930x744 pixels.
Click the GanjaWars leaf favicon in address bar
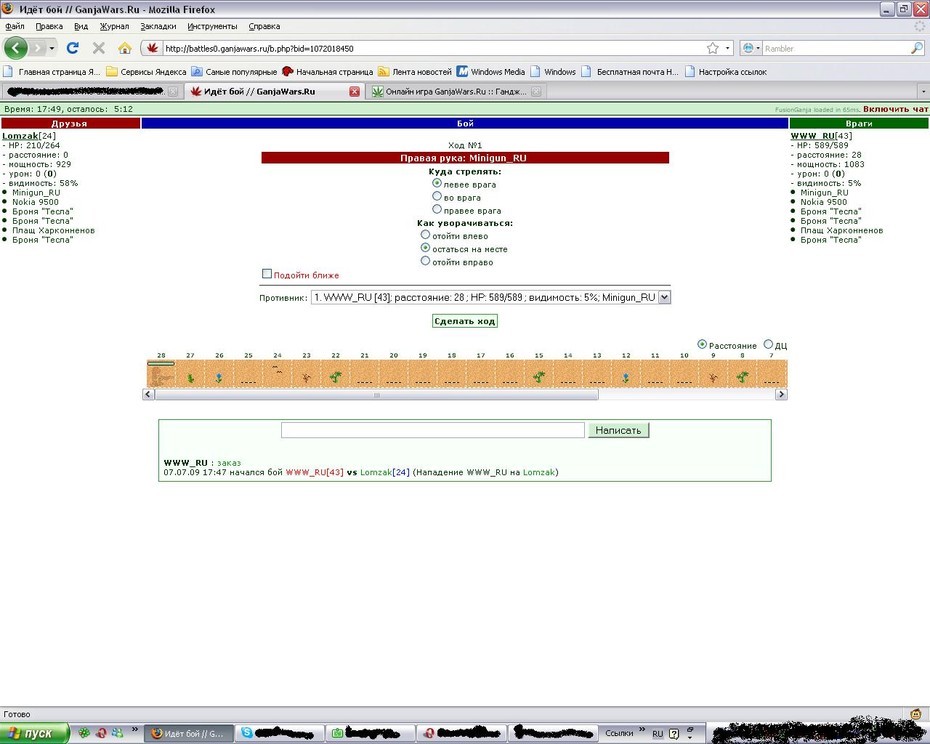tap(152, 48)
